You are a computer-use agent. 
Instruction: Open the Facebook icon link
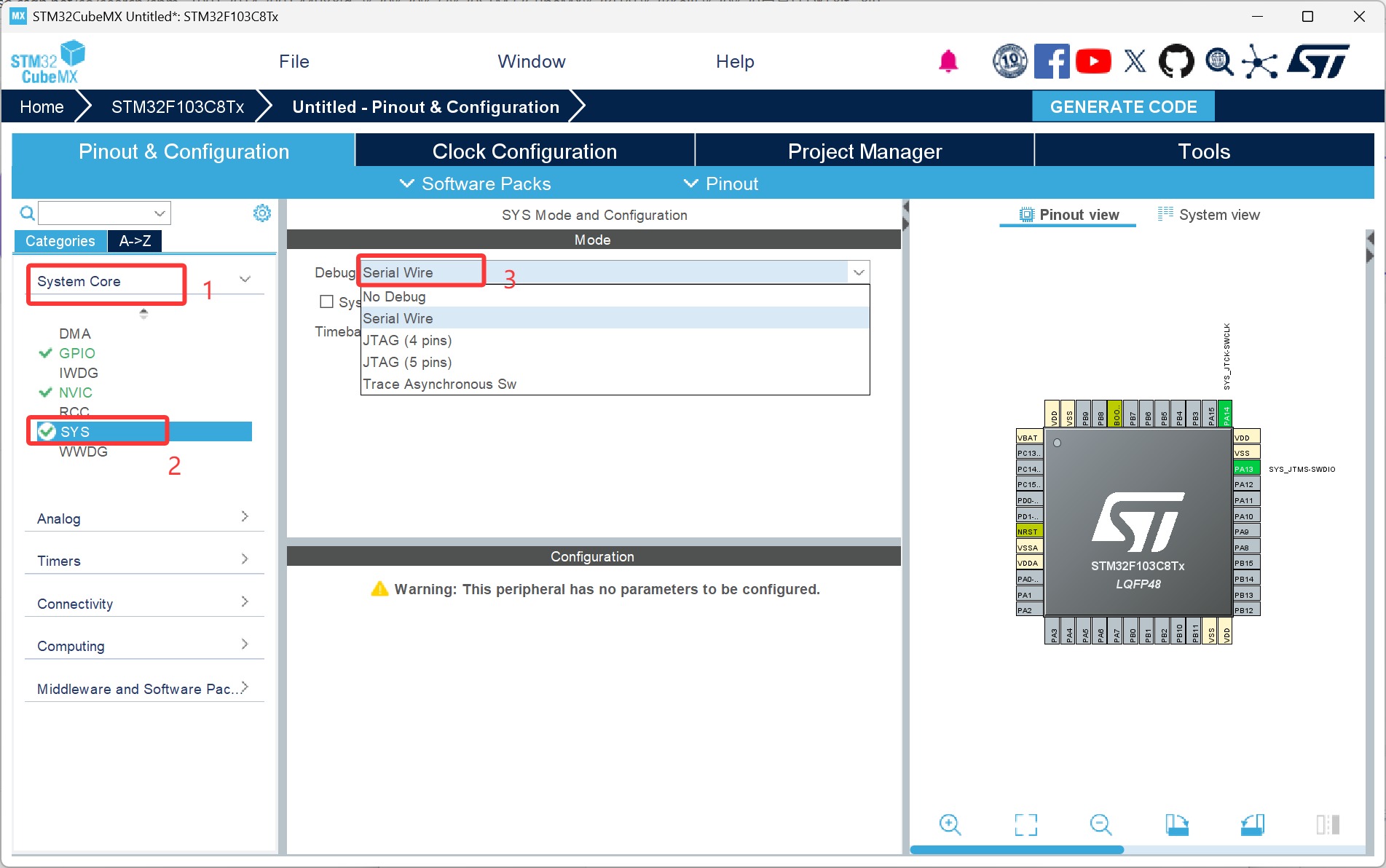1052,62
